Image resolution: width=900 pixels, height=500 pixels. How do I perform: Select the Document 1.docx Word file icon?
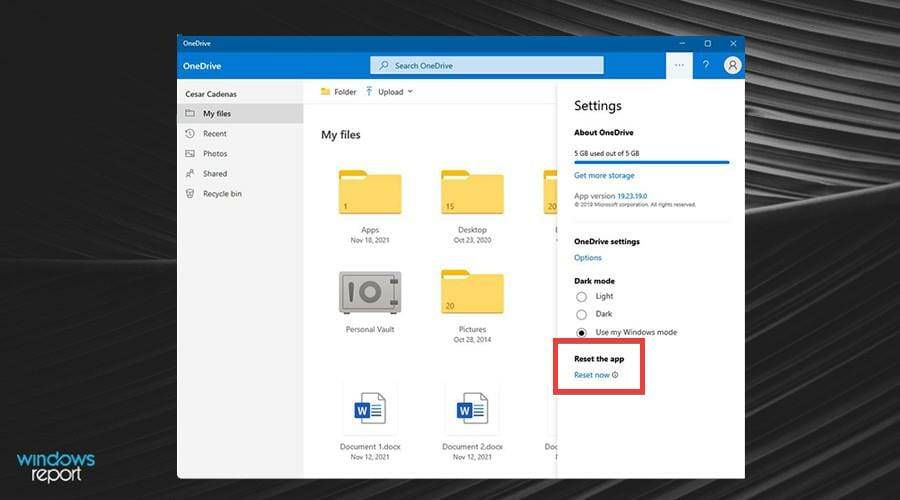370,408
